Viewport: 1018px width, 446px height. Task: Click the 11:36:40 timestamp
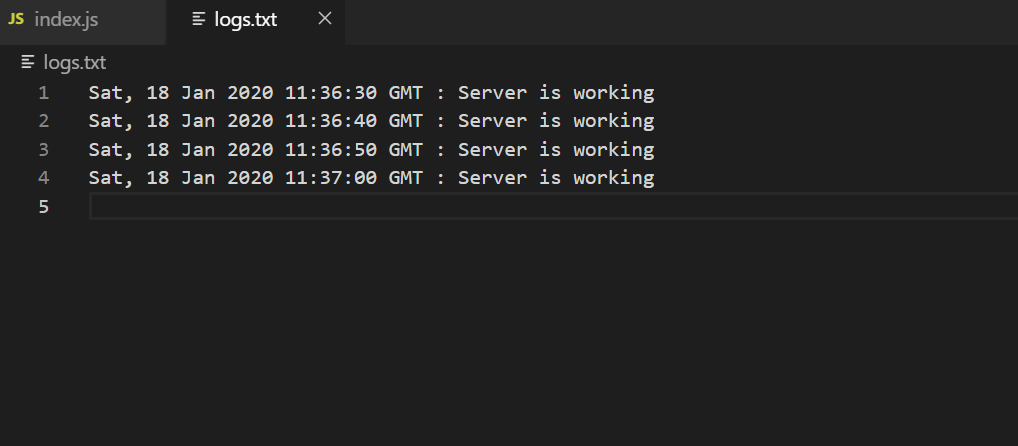pos(331,122)
